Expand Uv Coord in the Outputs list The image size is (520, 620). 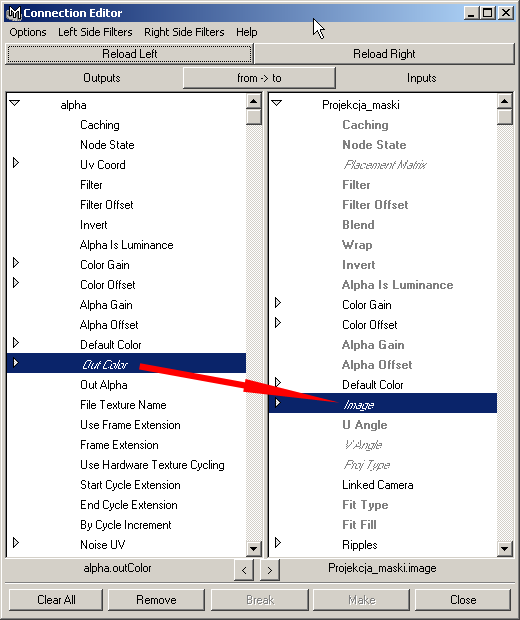[x=16, y=163]
